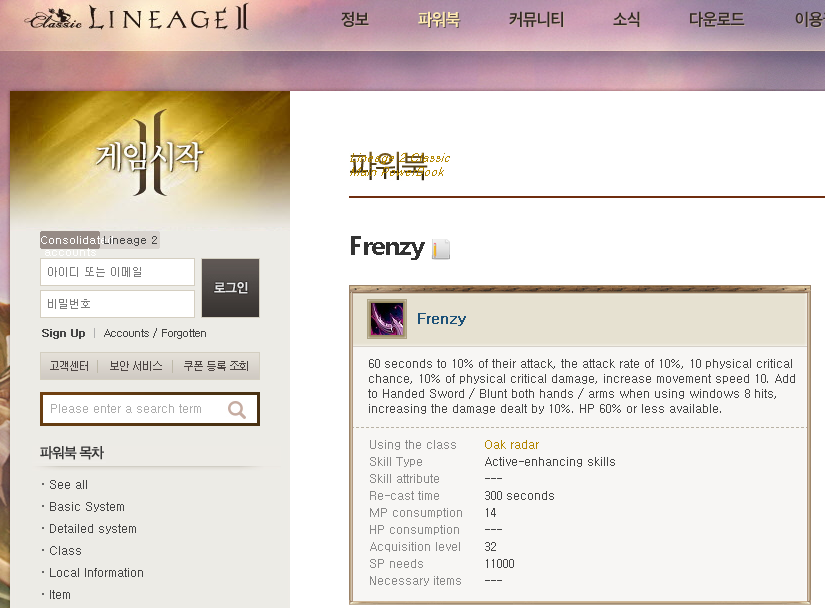
Task: Open Item in powerbook index
Action: [x=59, y=595]
